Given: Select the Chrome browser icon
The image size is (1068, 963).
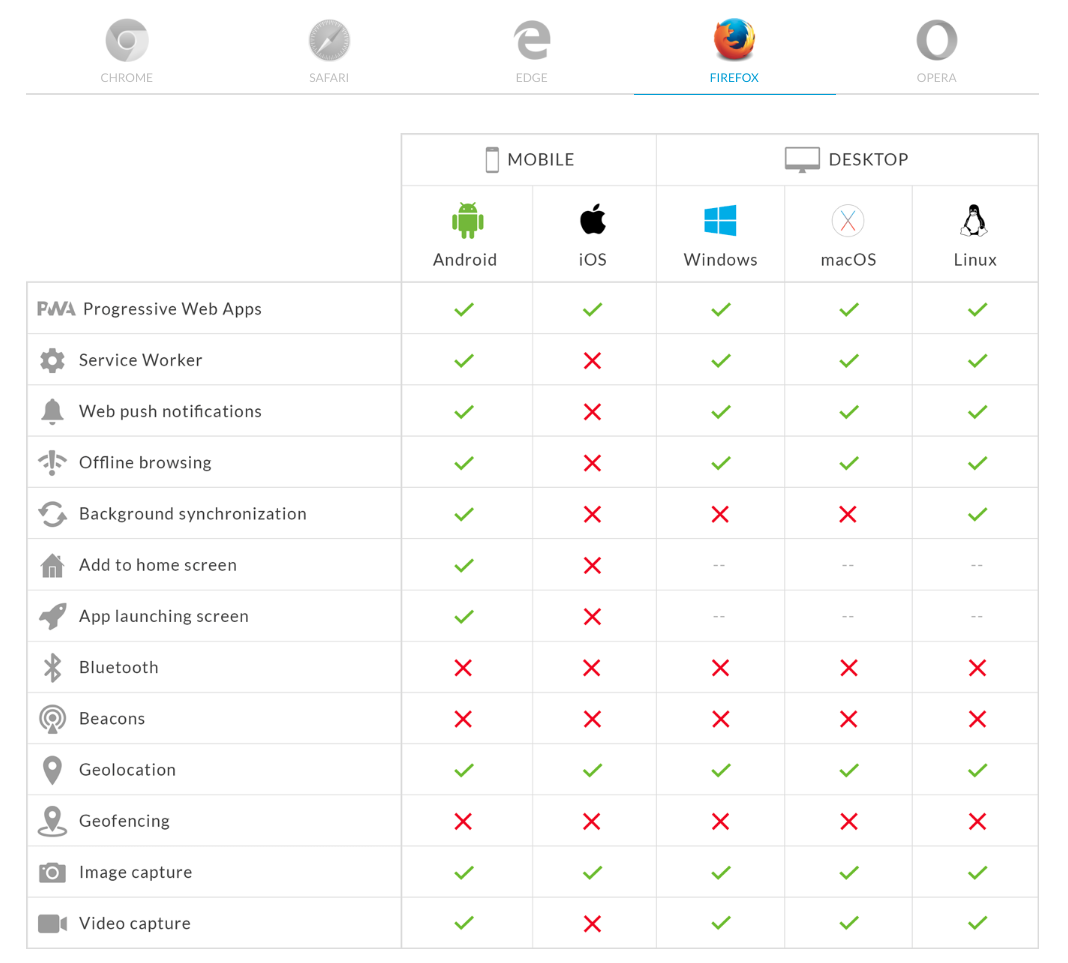Looking at the screenshot, I should click(127, 40).
